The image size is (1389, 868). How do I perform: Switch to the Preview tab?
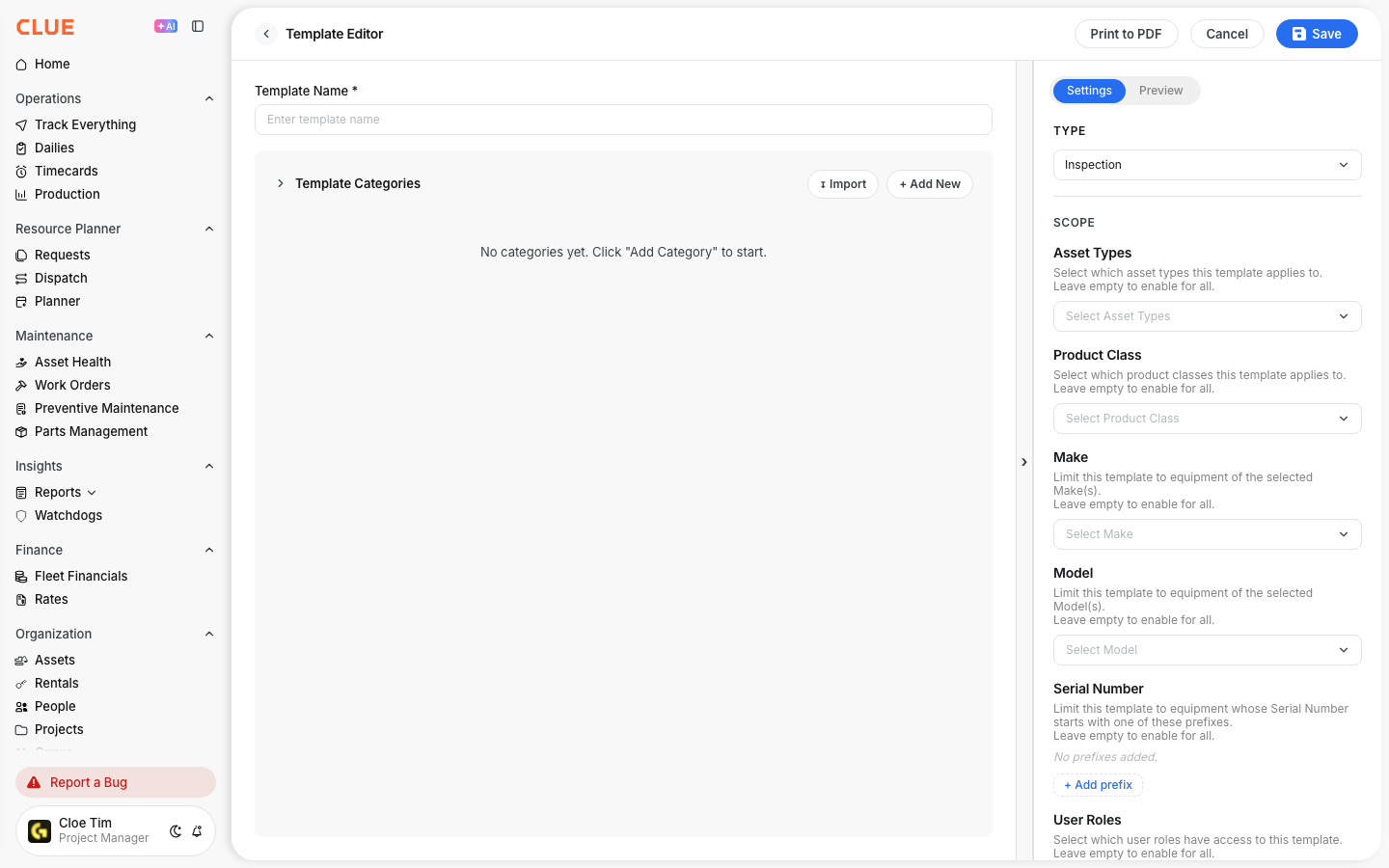point(1160,91)
